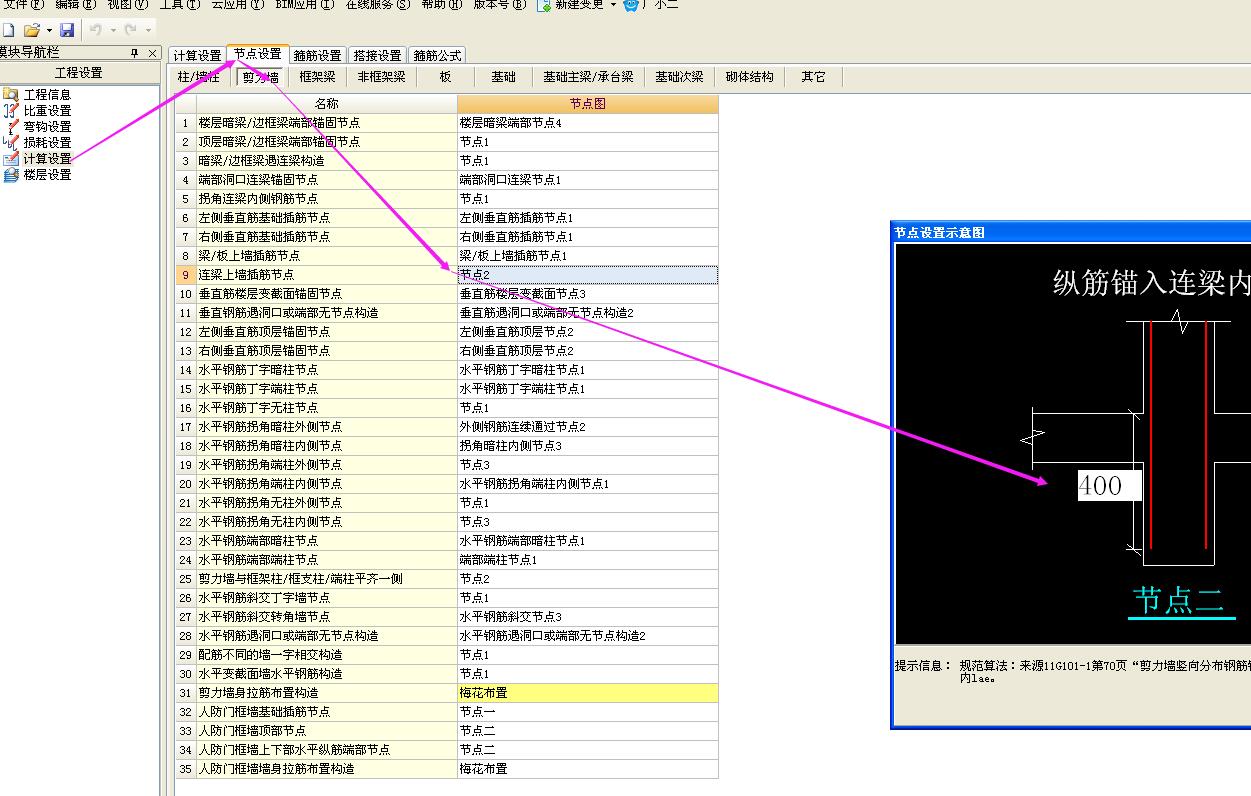
Task: Click the 损耗设置 icon in navigation
Action: (x=11, y=142)
